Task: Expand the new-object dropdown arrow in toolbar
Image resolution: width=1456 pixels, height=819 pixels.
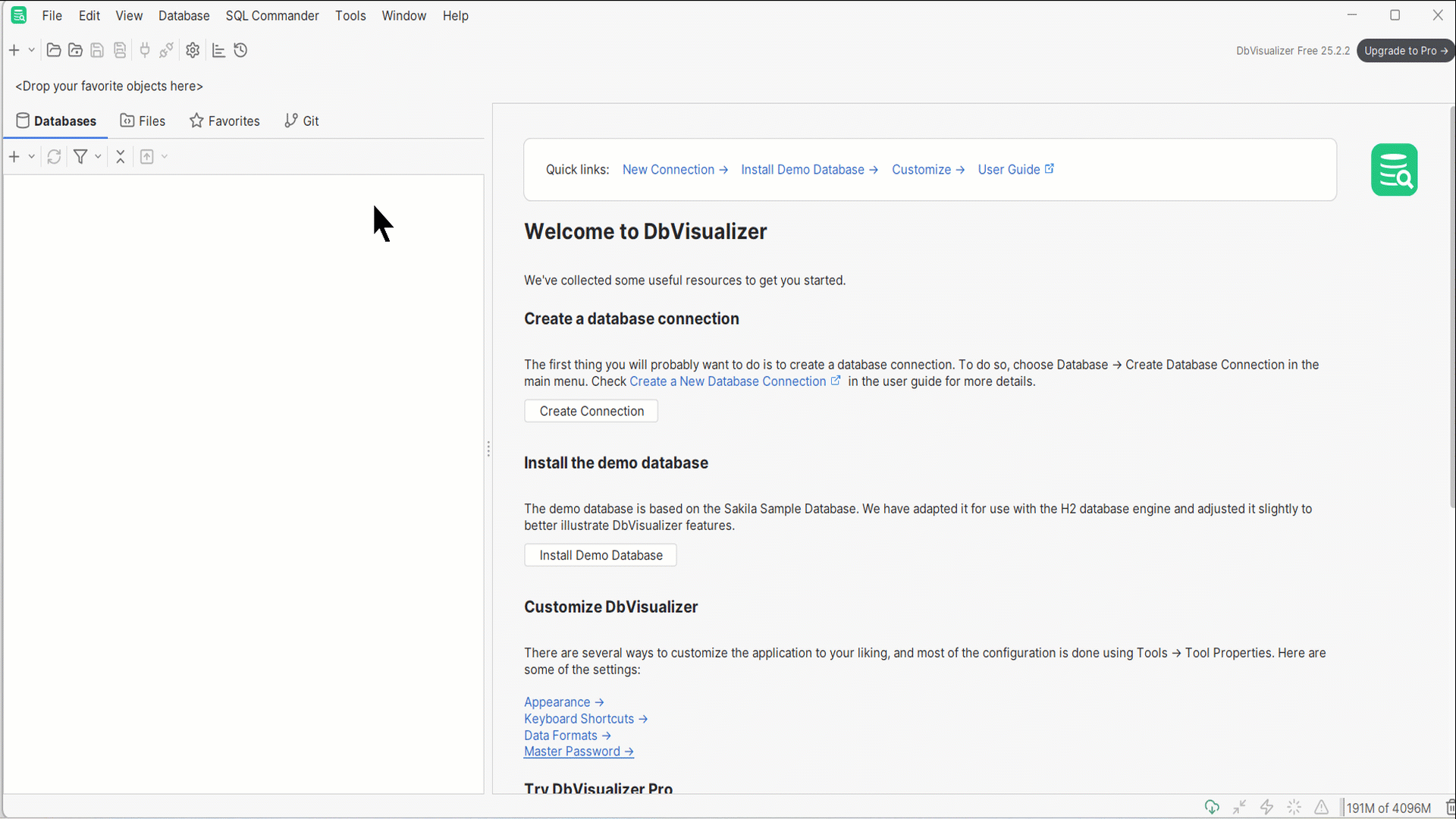Action: (31, 50)
